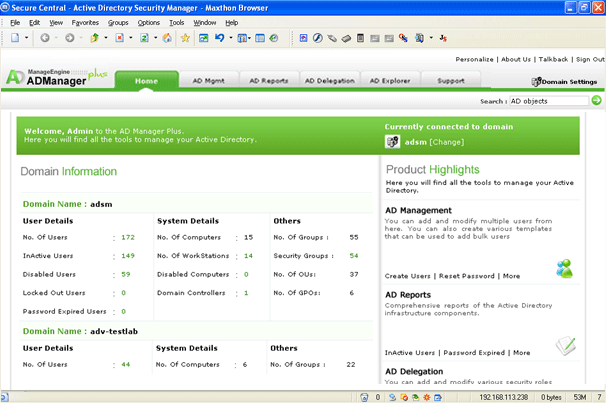Viewport: 606px width, 403px height.
Task: Expand the Stop button dropdown arrow
Action: [x=131, y=38]
